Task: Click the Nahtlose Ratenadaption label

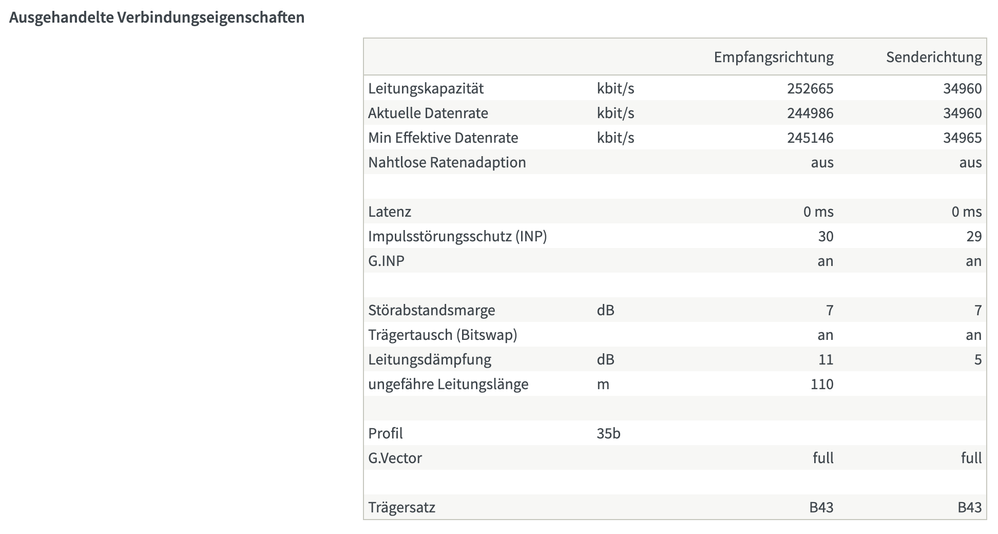Action: pyautogui.click(x=447, y=162)
